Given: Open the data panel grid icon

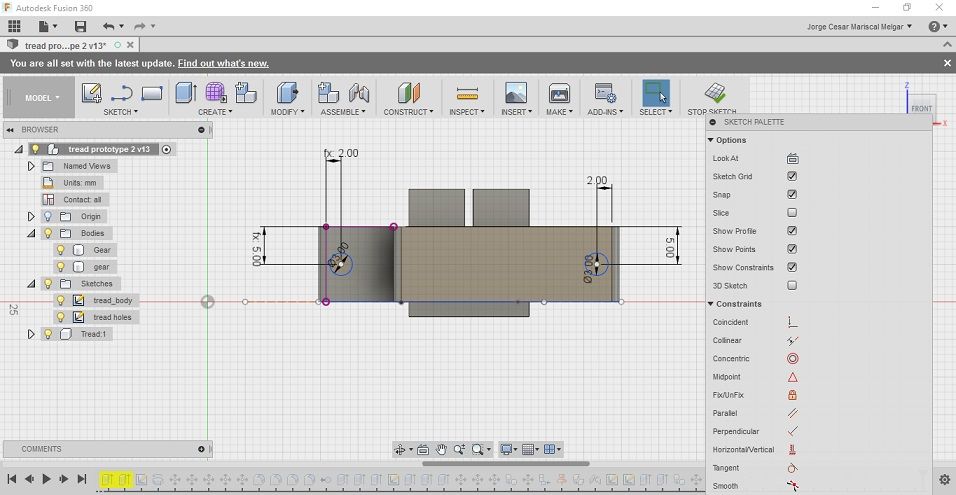Looking at the screenshot, I should click(14, 26).
